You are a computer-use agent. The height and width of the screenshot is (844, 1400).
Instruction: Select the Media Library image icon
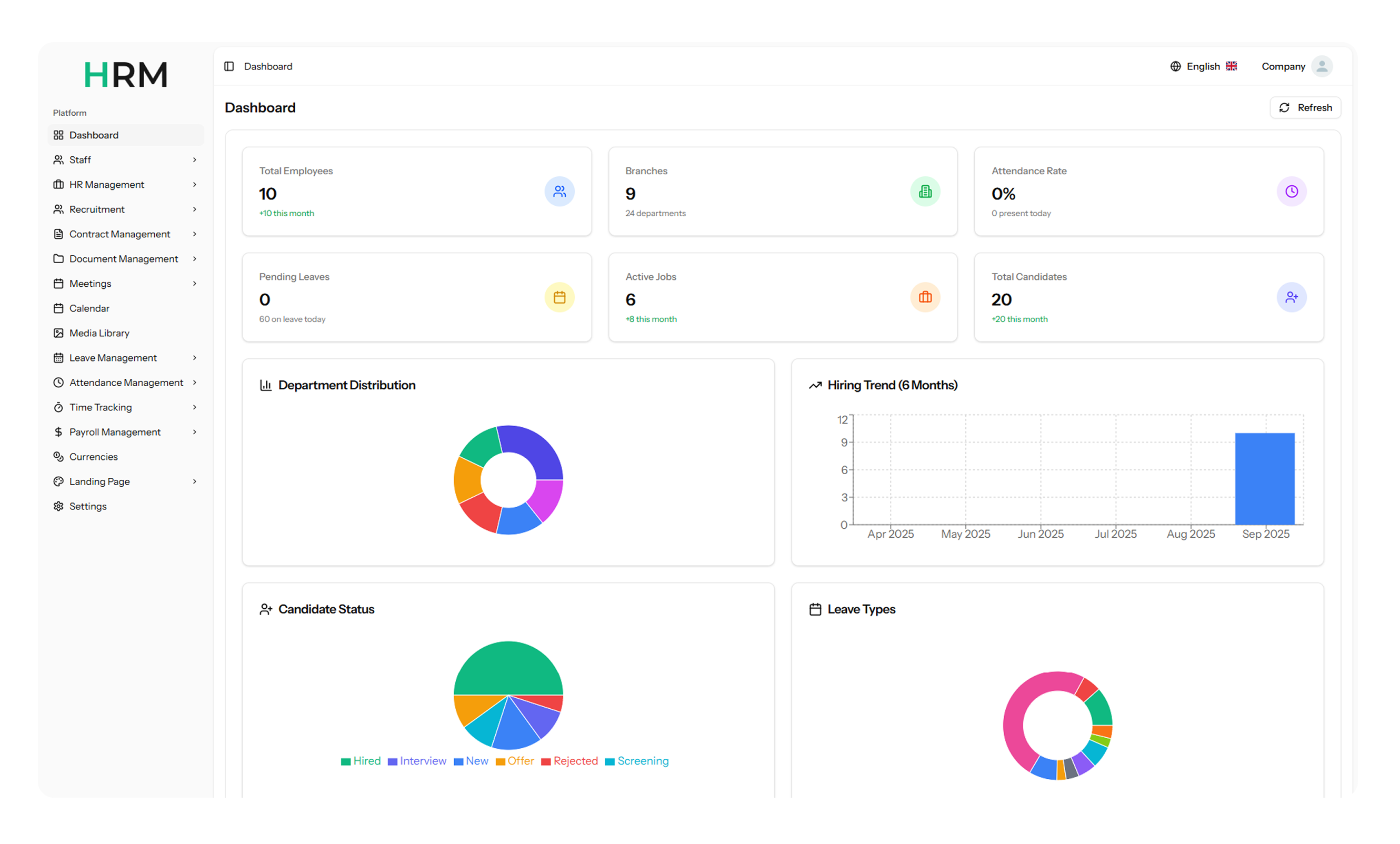tap(58, 333)
